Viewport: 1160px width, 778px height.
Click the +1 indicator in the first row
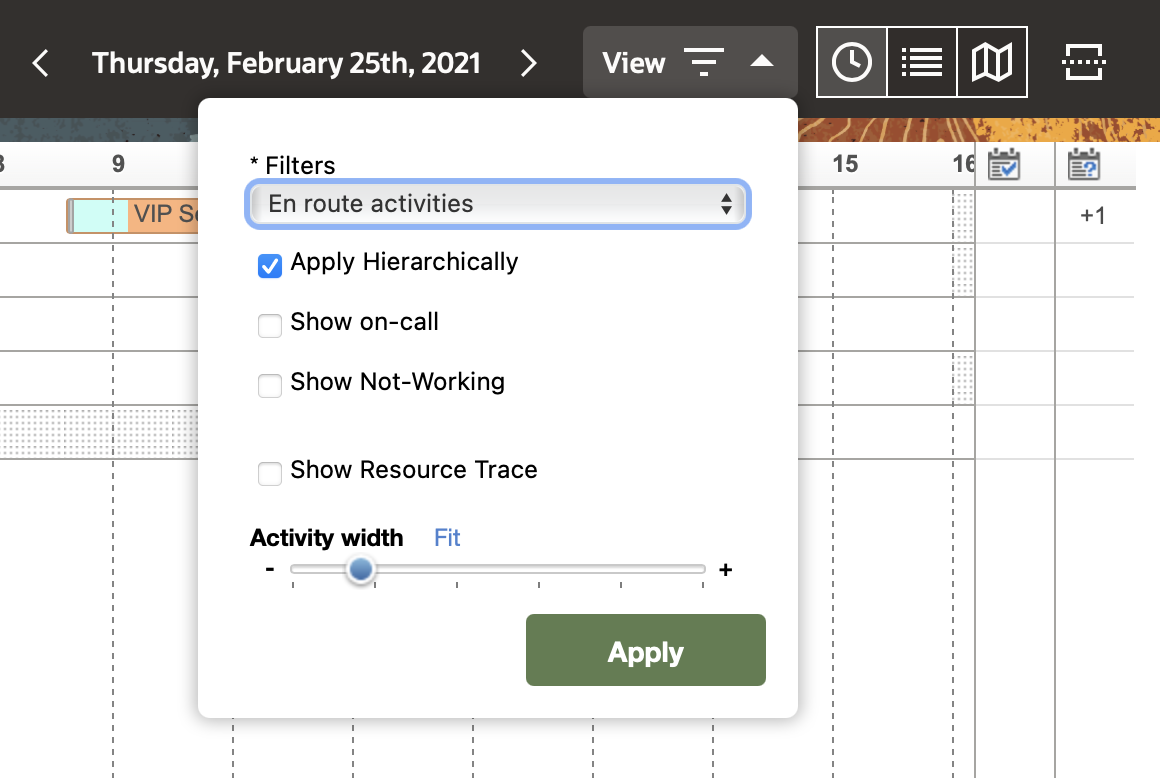tap(1093, 216)
